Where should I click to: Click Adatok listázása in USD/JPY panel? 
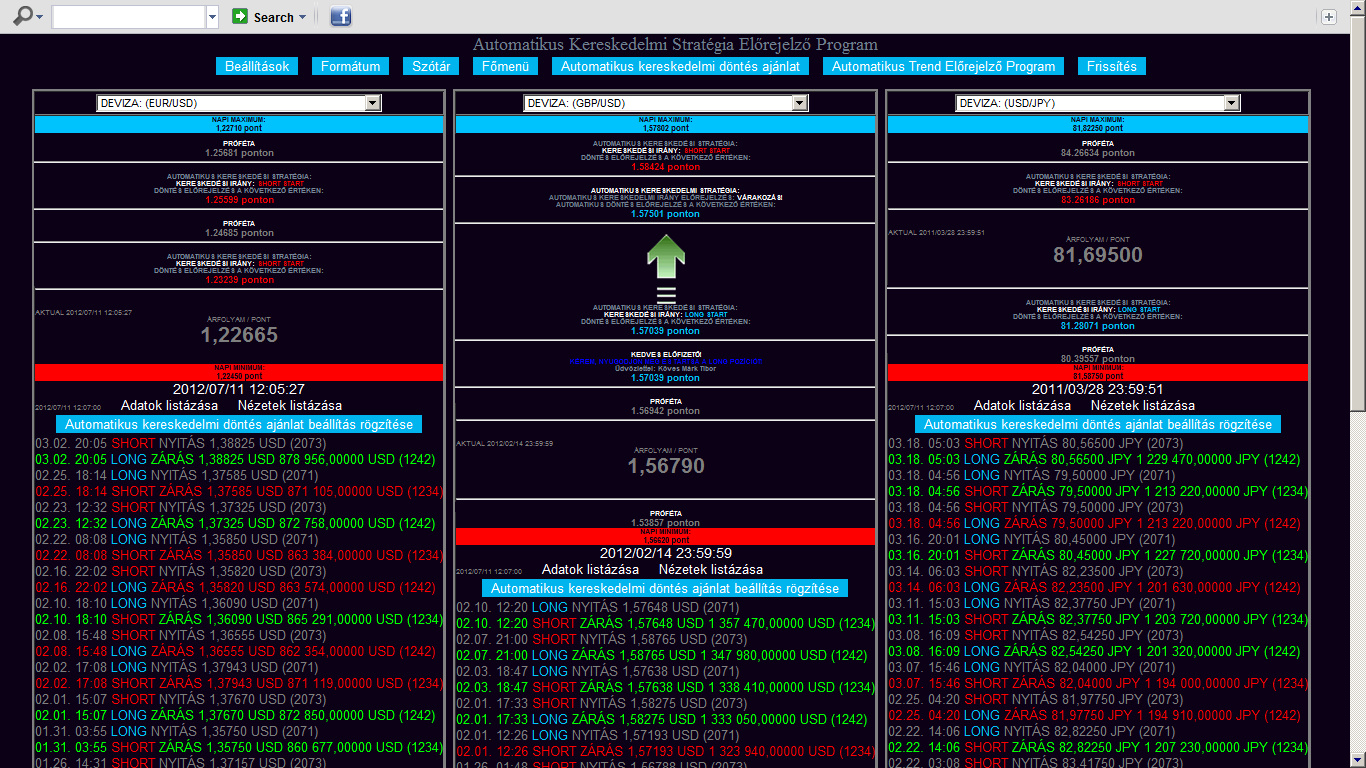click(x=1022, y=405)
